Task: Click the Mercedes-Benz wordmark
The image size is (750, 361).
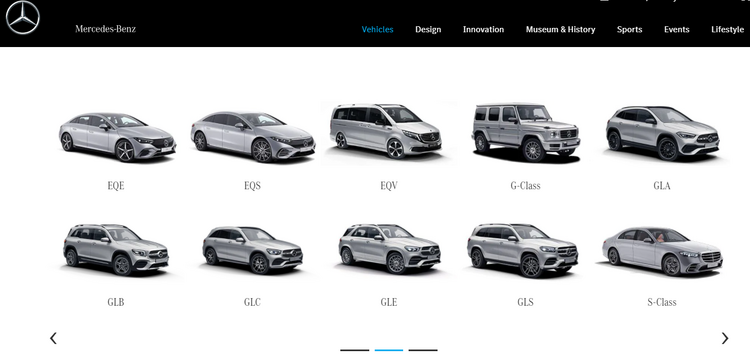Action: pos(105,29)
